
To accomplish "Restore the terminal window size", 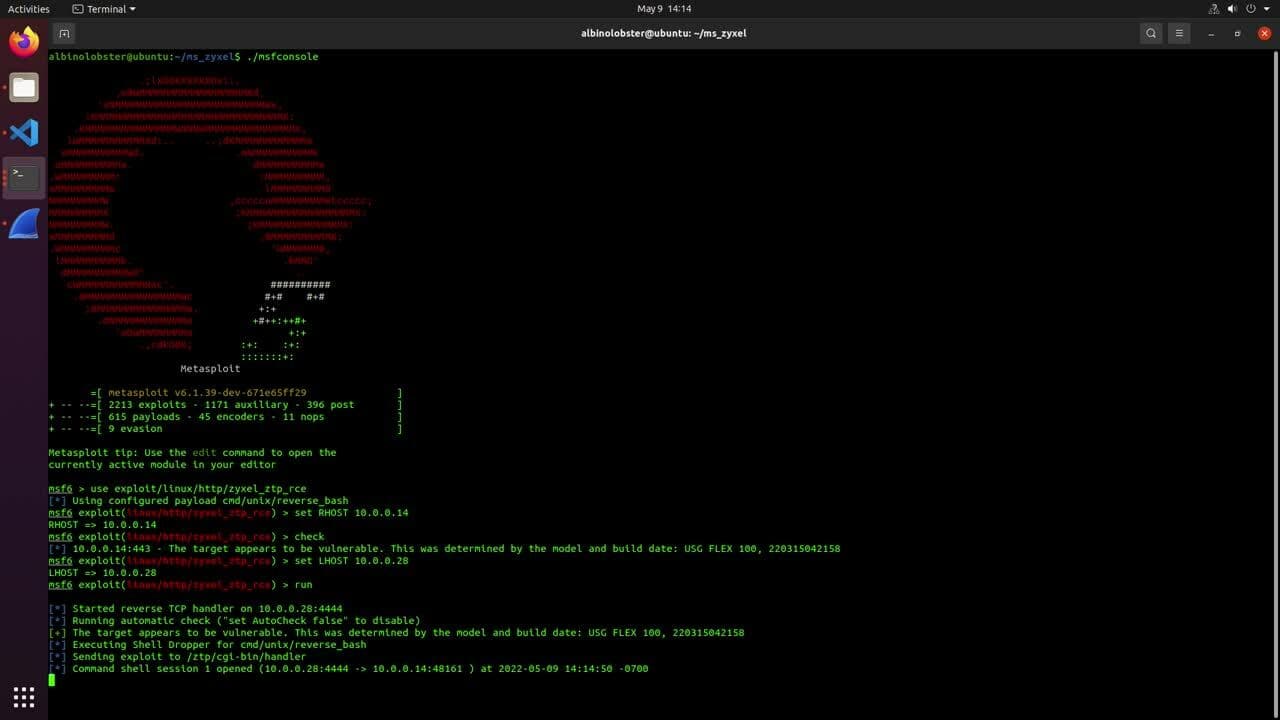I will [x=1237, y=33].
